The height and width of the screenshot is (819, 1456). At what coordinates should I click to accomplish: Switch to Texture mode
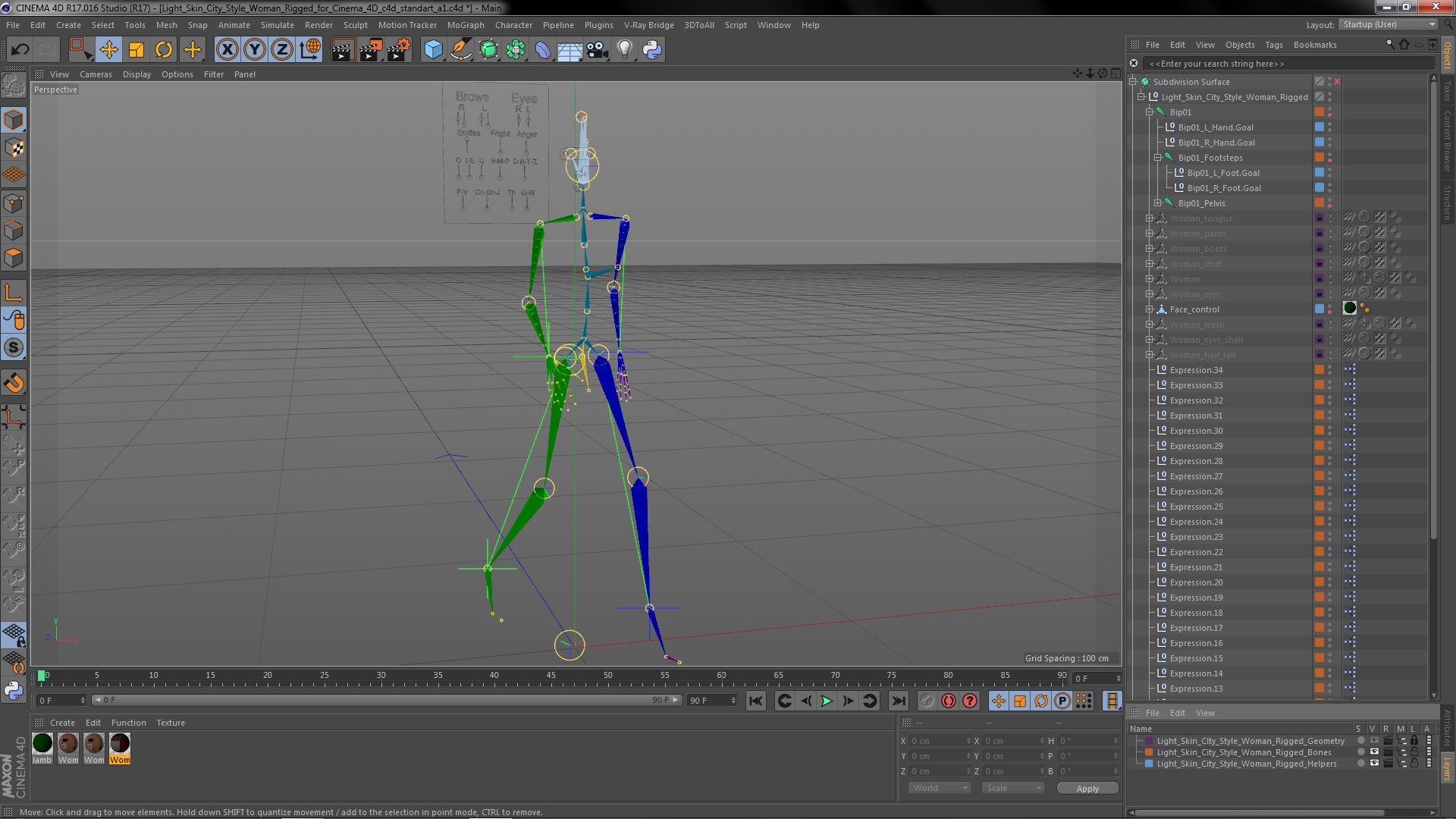(x=14, y=148)
